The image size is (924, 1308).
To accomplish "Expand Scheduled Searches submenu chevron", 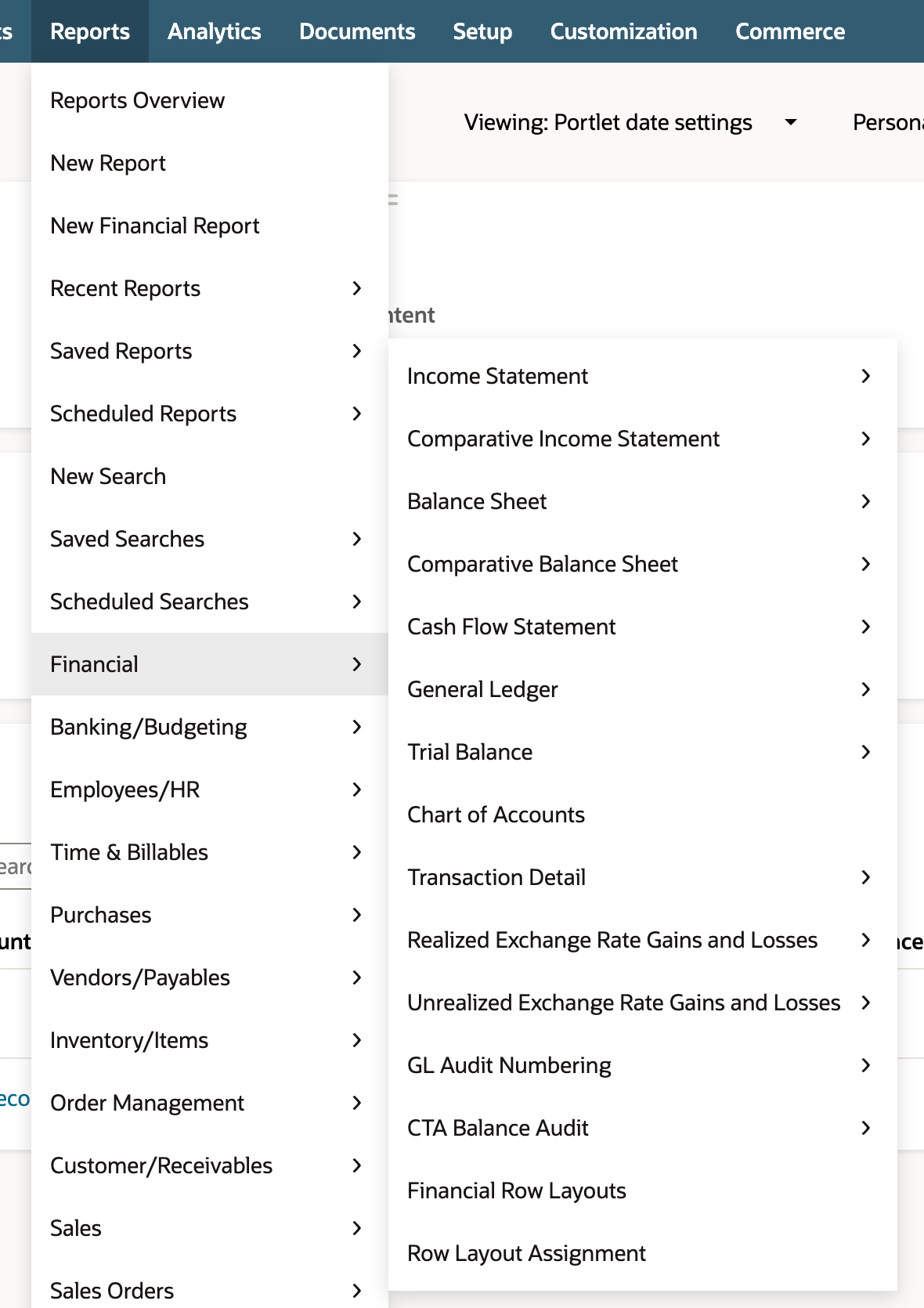I will pos(357,602).
